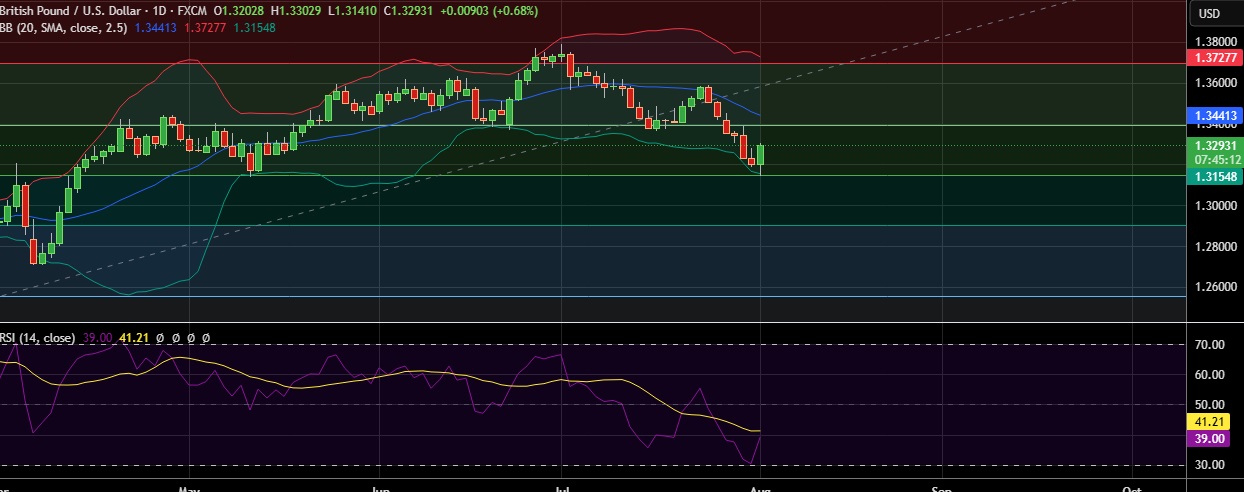Viewport: 1244px width, 492px height.
Task: Click the teal 1.31548 lower band price label
Action: point(1216,176)
